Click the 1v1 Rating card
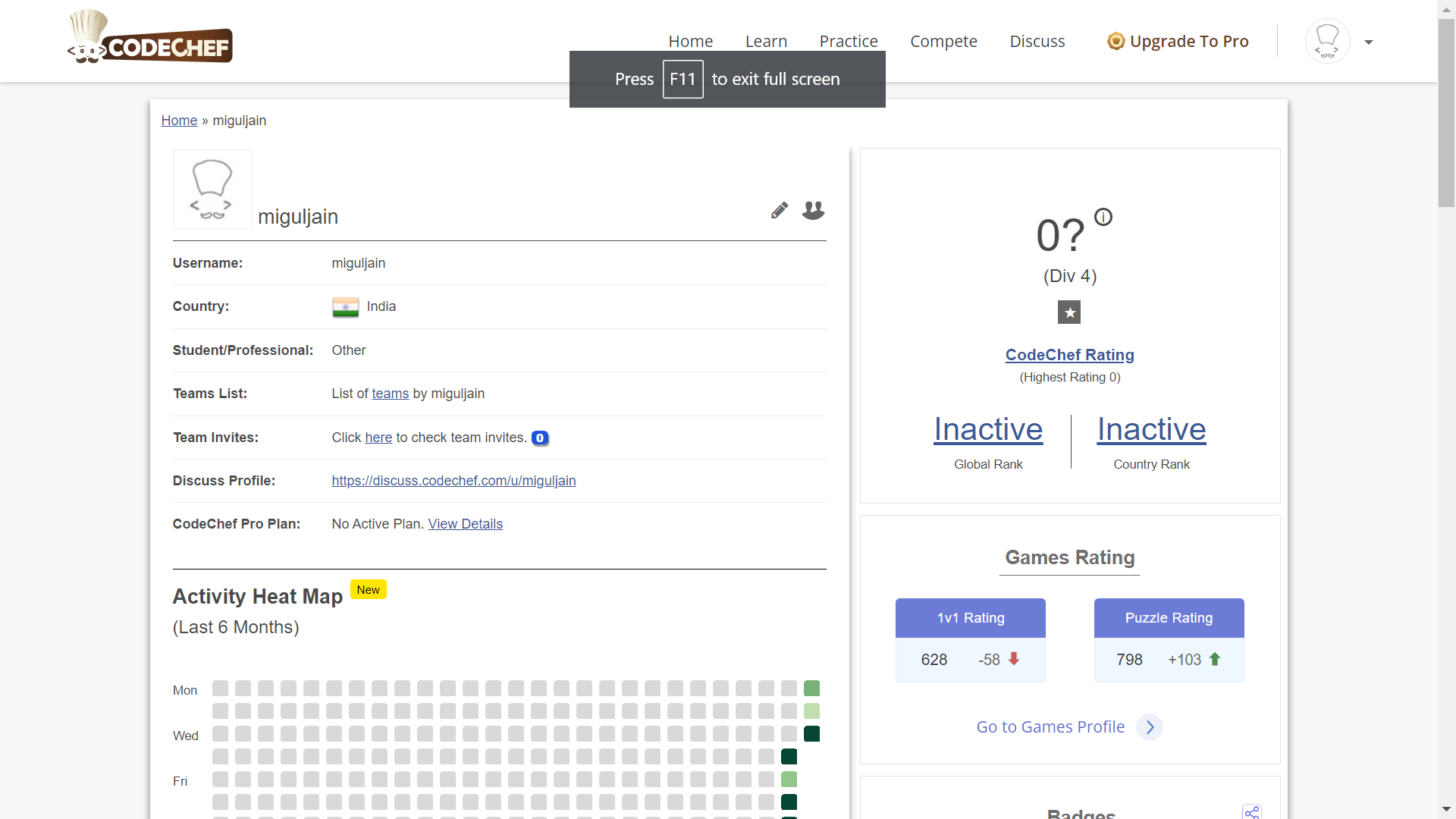 coord(970,640)
